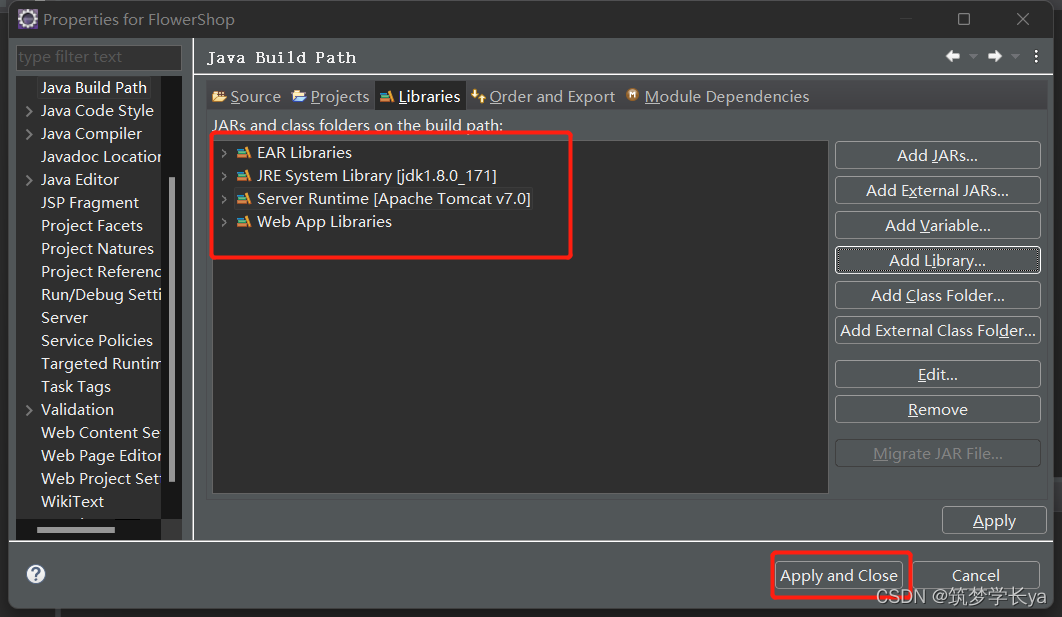Screen dimensions: 1062x617
Task: Select Project References in sidebar
Action: coord(100,272)
